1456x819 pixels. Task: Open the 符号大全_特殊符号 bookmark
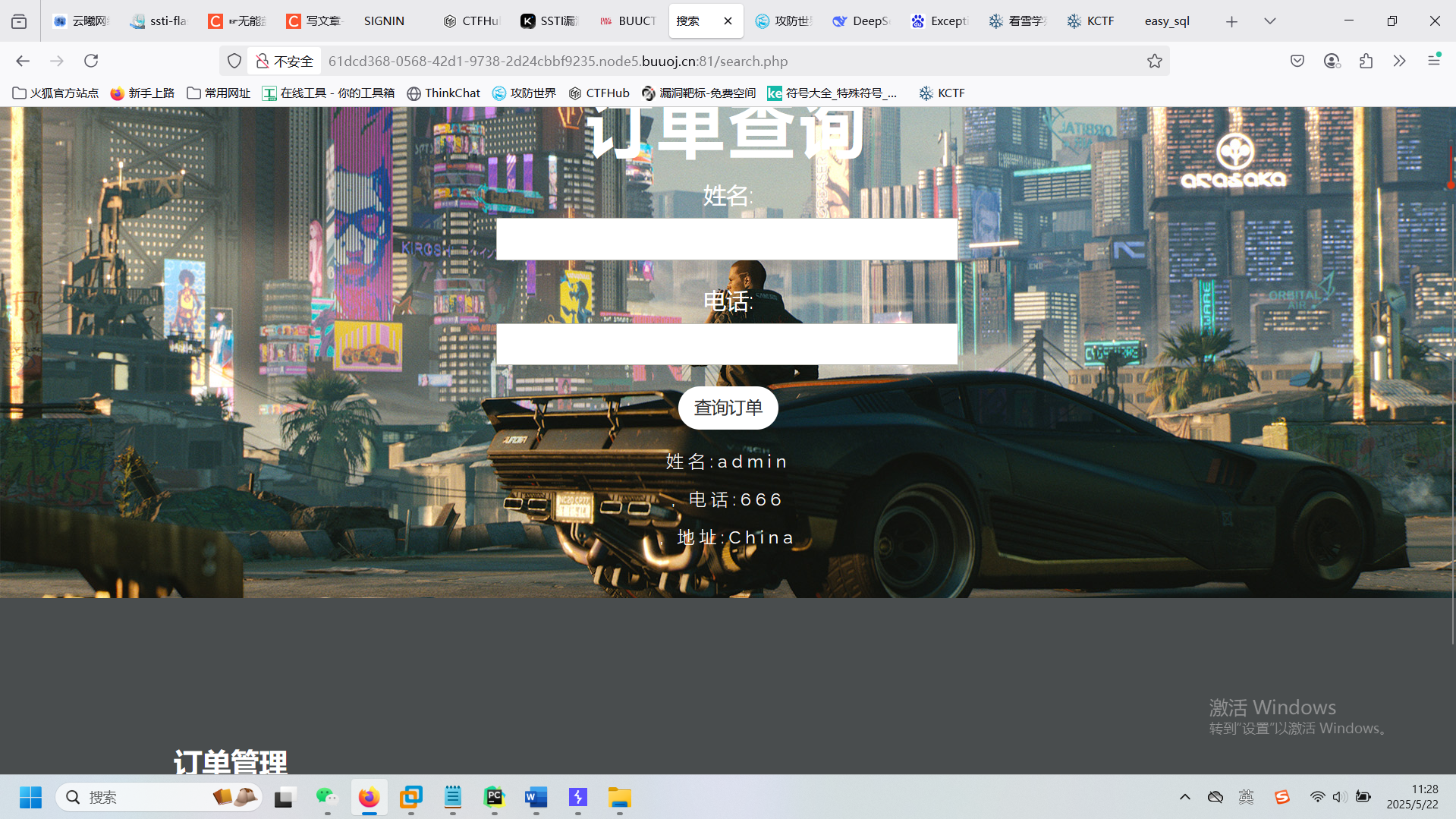click(832, 93)
